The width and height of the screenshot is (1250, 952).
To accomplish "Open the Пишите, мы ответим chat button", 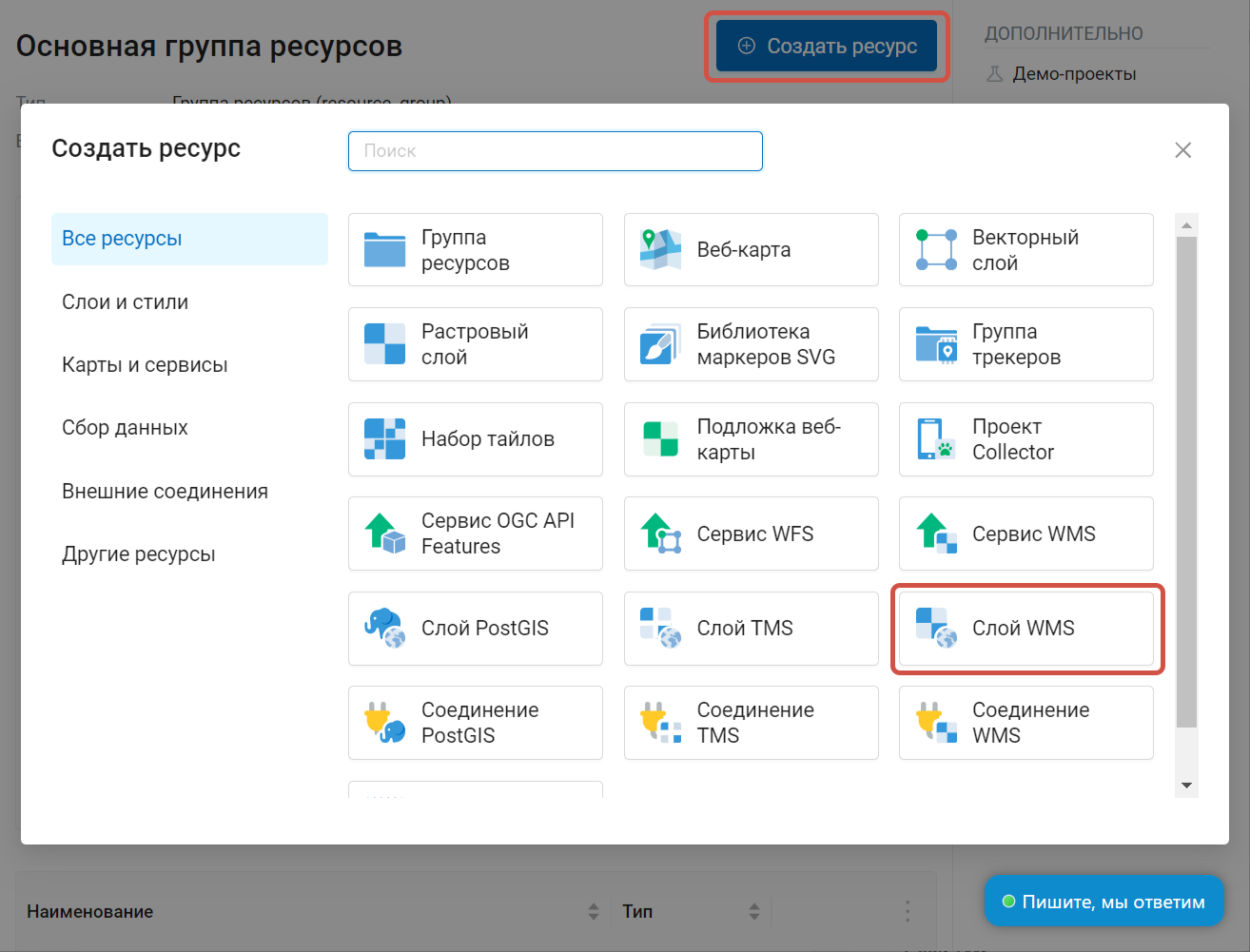I will (x=1104, y=902).
